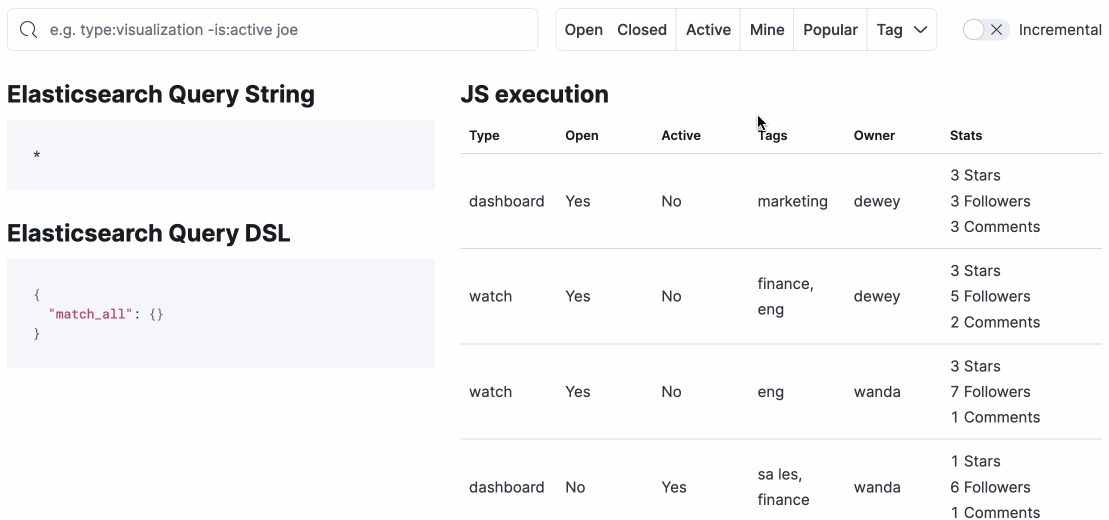The height and width of the screenshot is (520, 1109).
Task: Click the Elasticsearch Query String code block
Action: [x=221, y=155]
